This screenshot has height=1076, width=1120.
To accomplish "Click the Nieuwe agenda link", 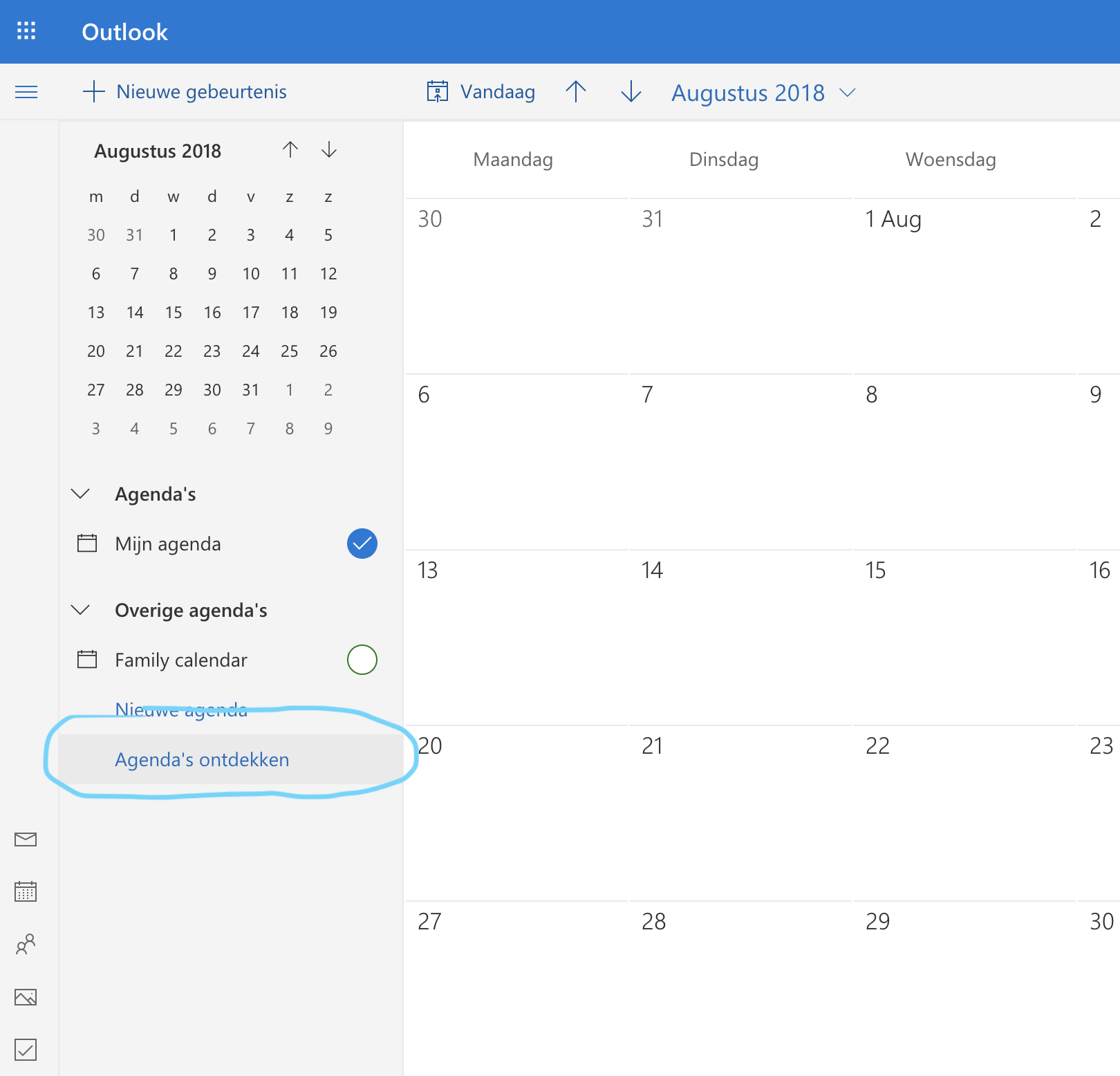I will (181, 709).
